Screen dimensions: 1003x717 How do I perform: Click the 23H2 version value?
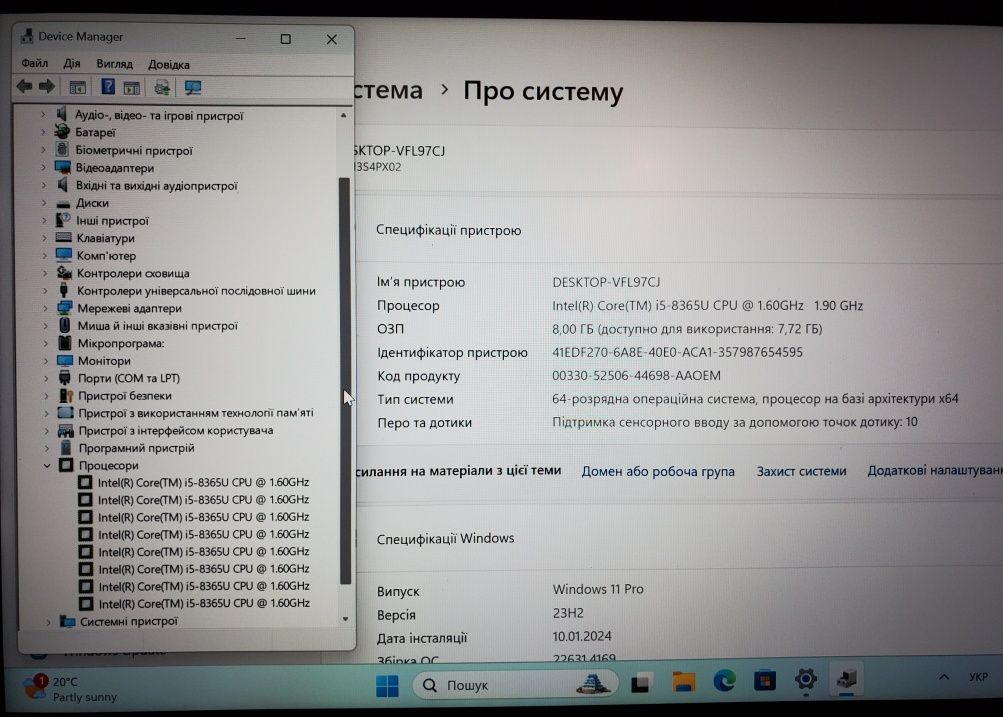[x=568, y=613]
